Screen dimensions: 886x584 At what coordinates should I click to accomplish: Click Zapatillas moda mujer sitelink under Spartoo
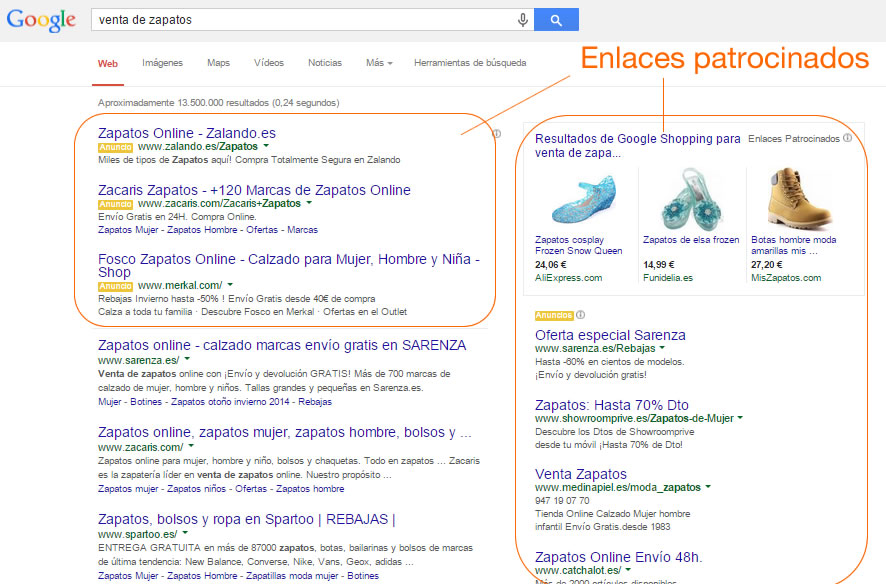292,576
